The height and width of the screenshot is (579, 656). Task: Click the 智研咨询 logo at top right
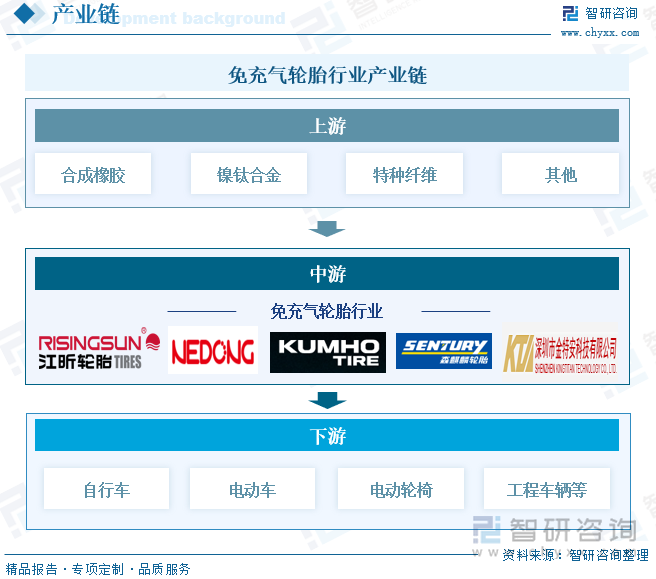pyautogui.click(x=600, y=13)
